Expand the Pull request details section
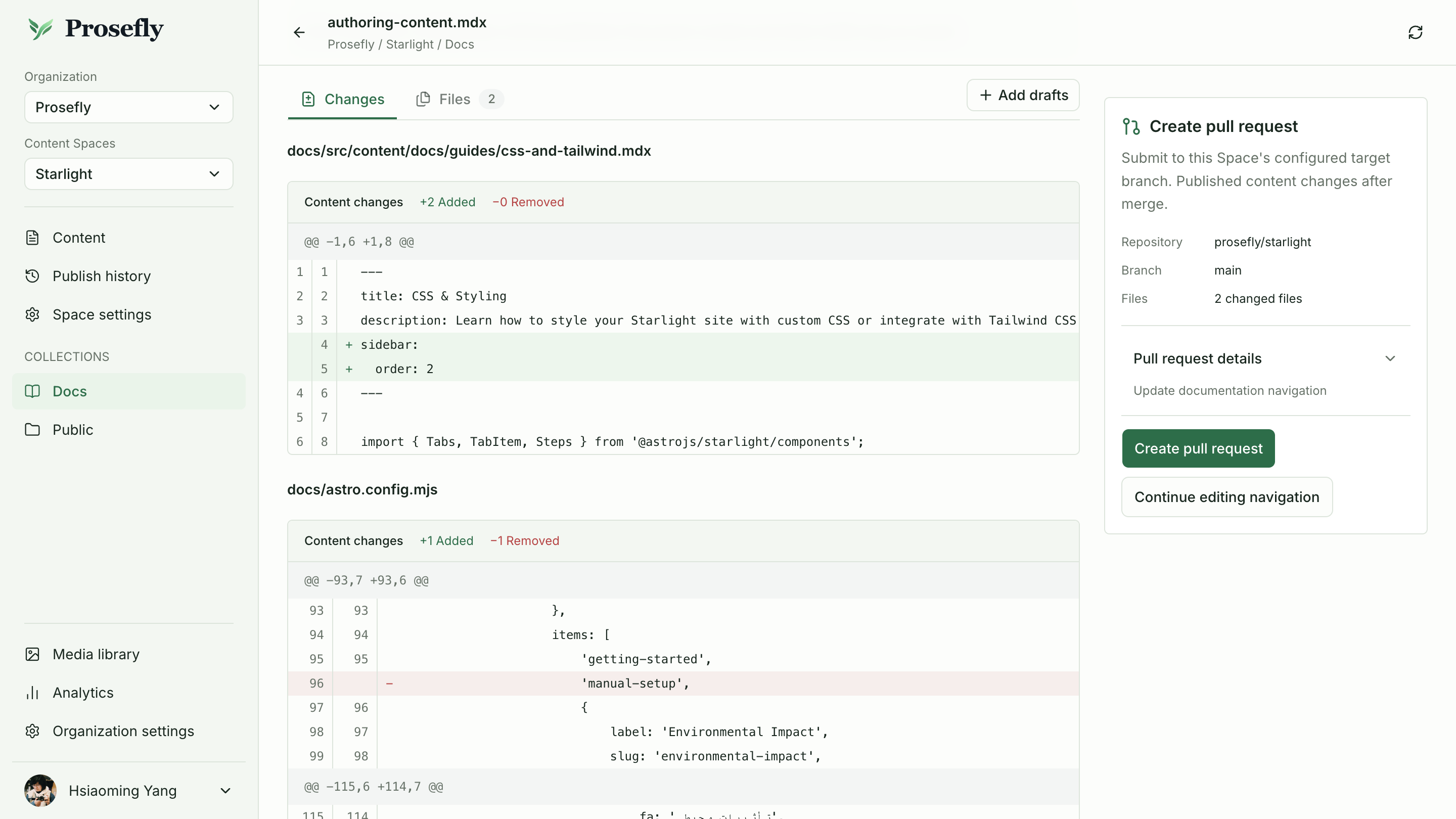This screenshot has height=819, width=1456. pos(1265,358)
